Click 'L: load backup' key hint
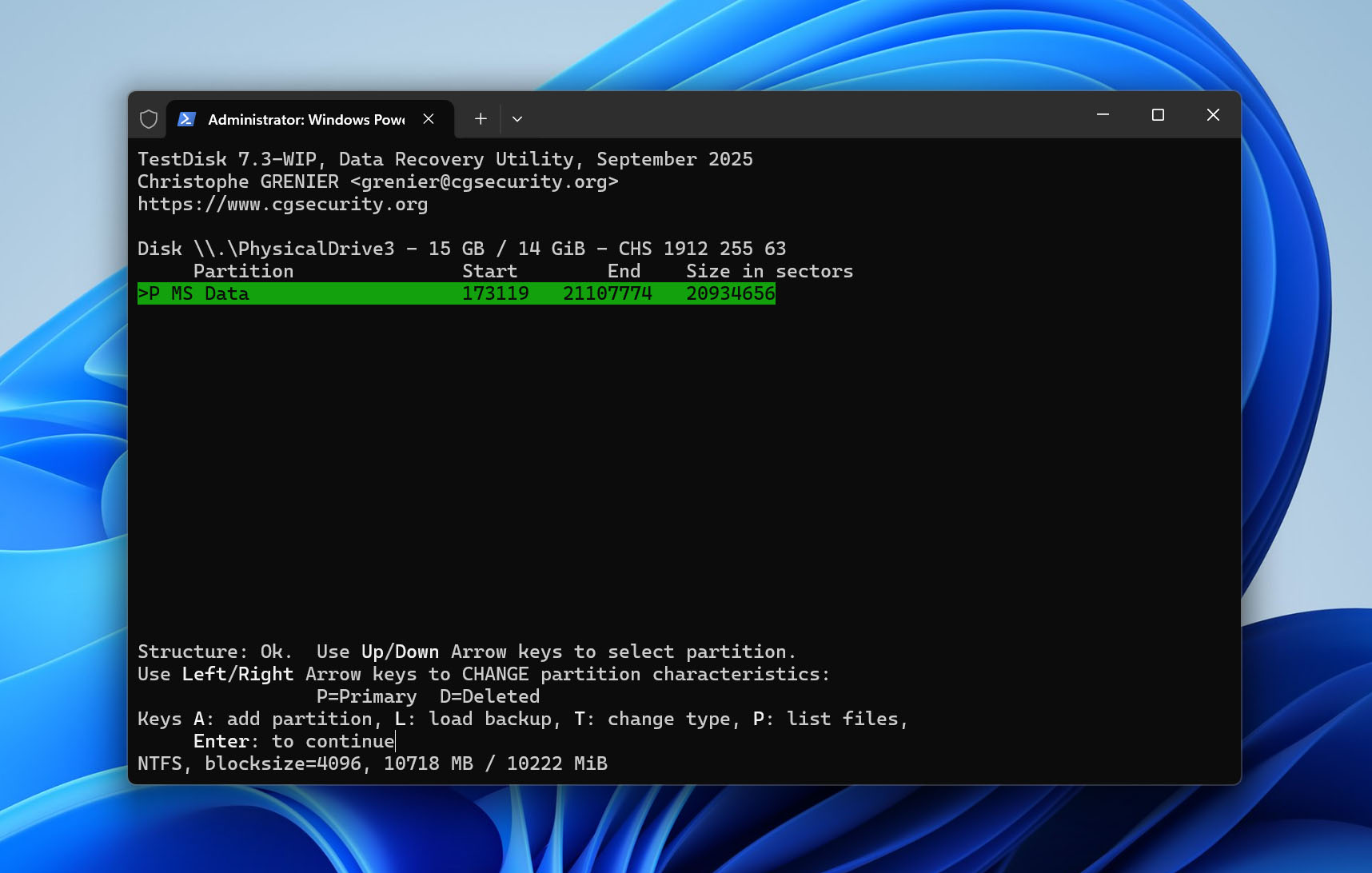 coord(473,719)
